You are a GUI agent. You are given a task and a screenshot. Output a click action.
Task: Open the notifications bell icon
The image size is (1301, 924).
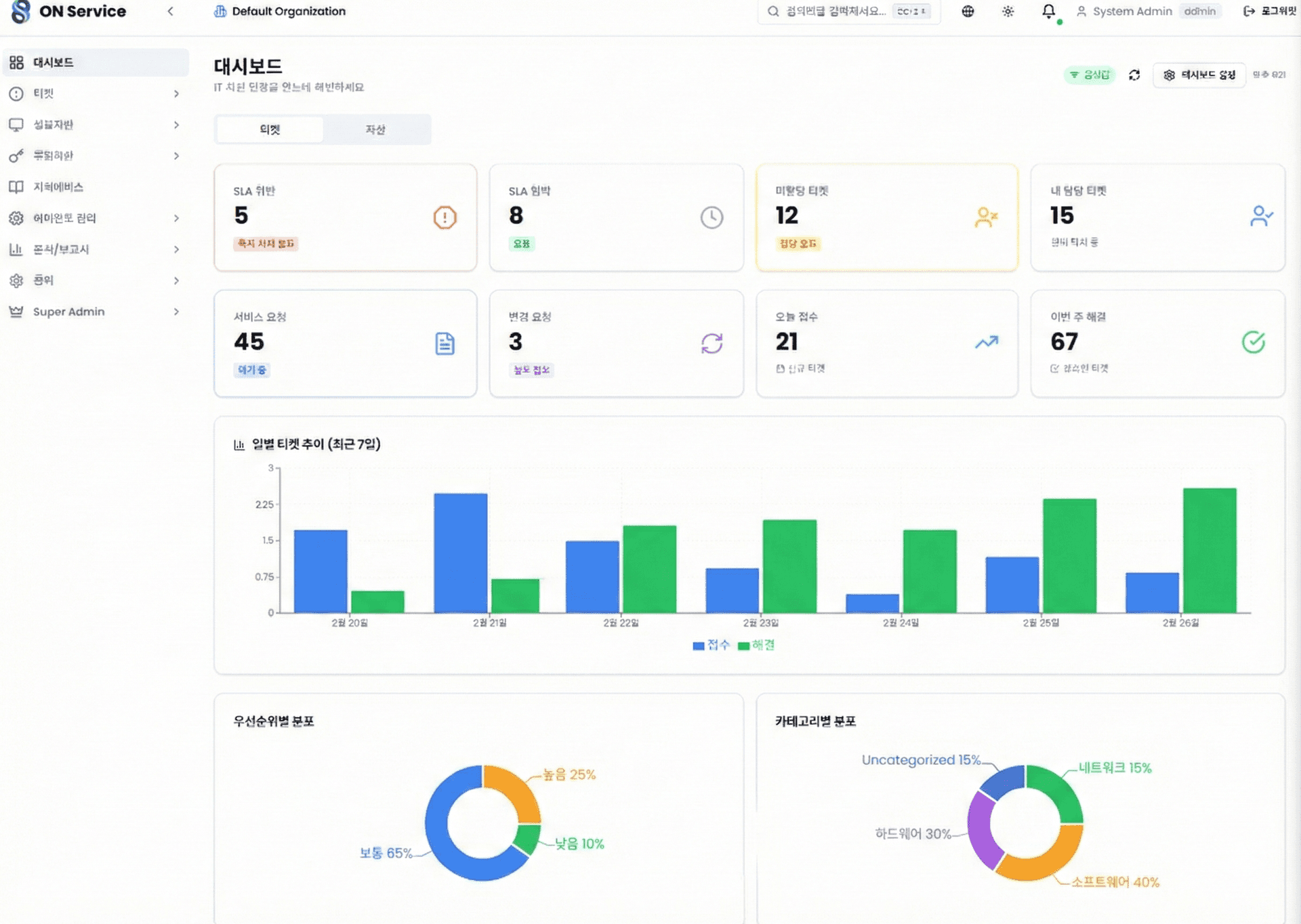pyautogui.click(x=1048, y=12)
